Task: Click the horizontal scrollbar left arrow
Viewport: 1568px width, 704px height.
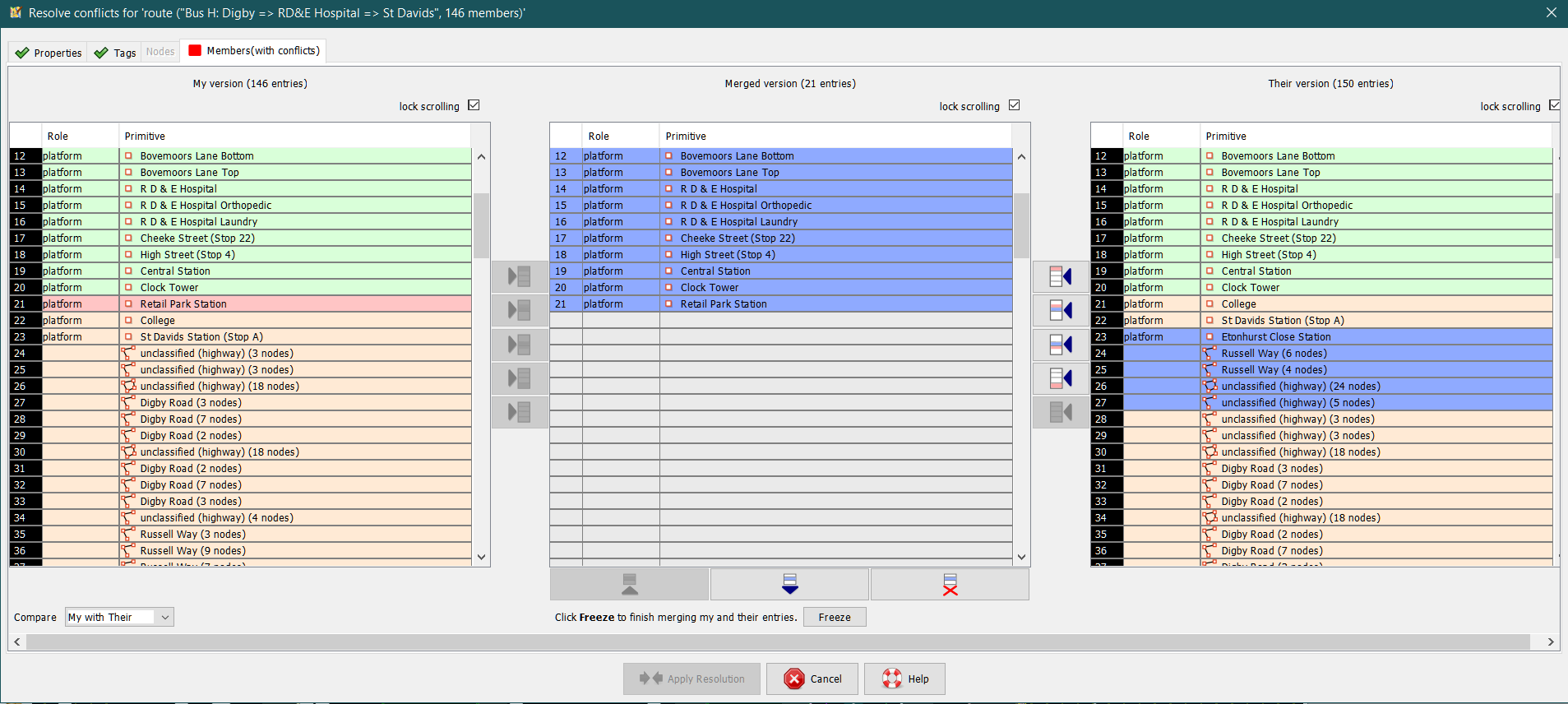Action: coord(17,641)
